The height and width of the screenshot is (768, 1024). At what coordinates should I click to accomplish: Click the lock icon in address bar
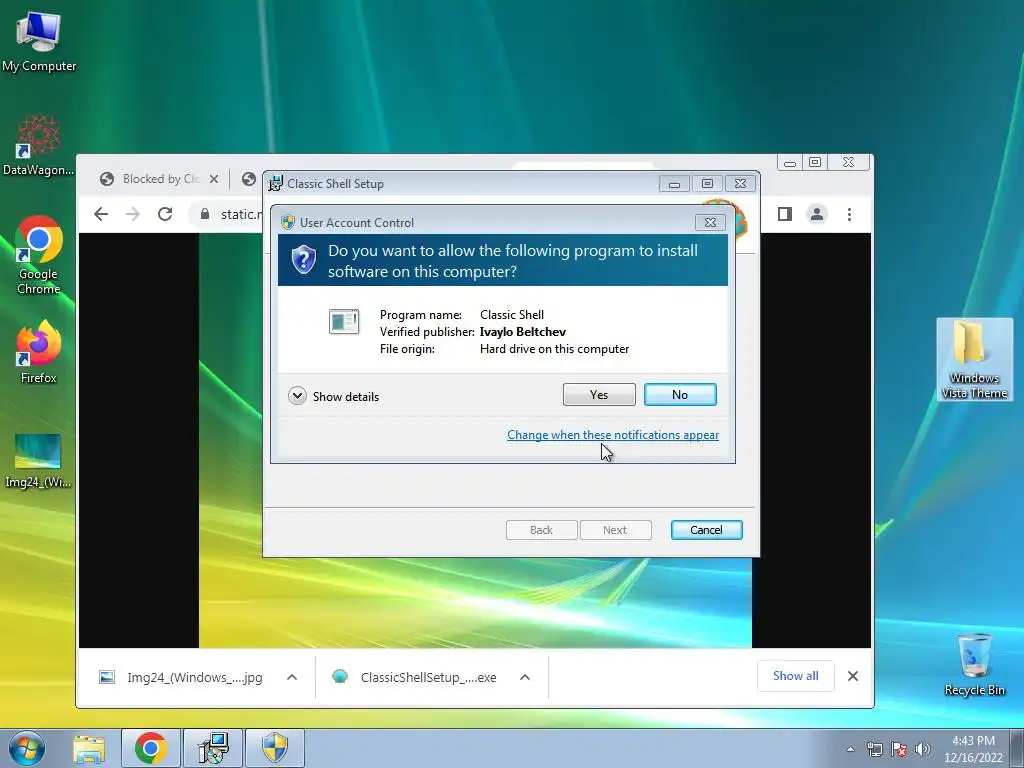tap(205, 214)
